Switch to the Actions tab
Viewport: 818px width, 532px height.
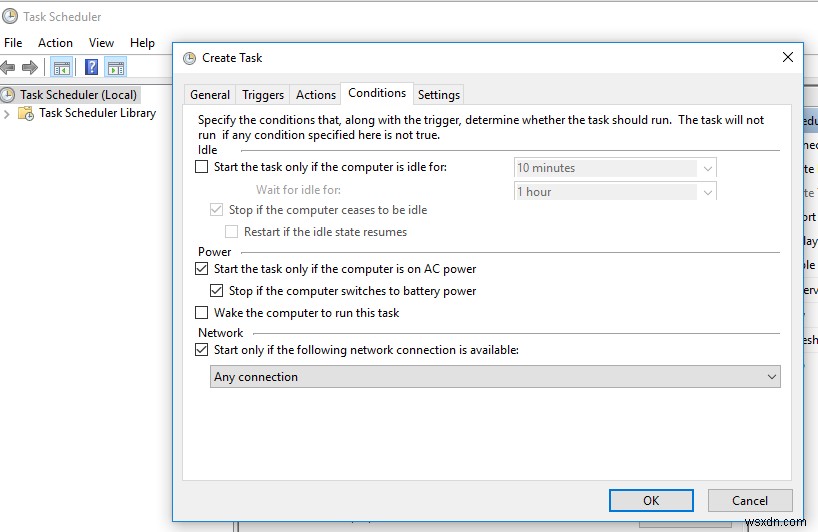tap(316, 95)
